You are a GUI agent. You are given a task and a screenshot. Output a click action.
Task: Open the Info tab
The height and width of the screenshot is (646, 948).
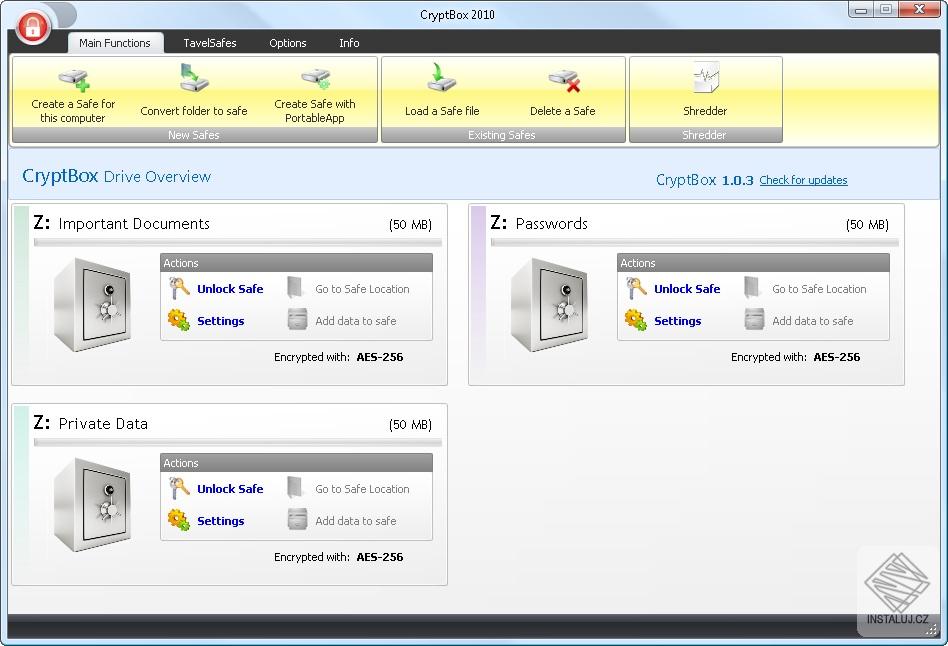point(349,43)
